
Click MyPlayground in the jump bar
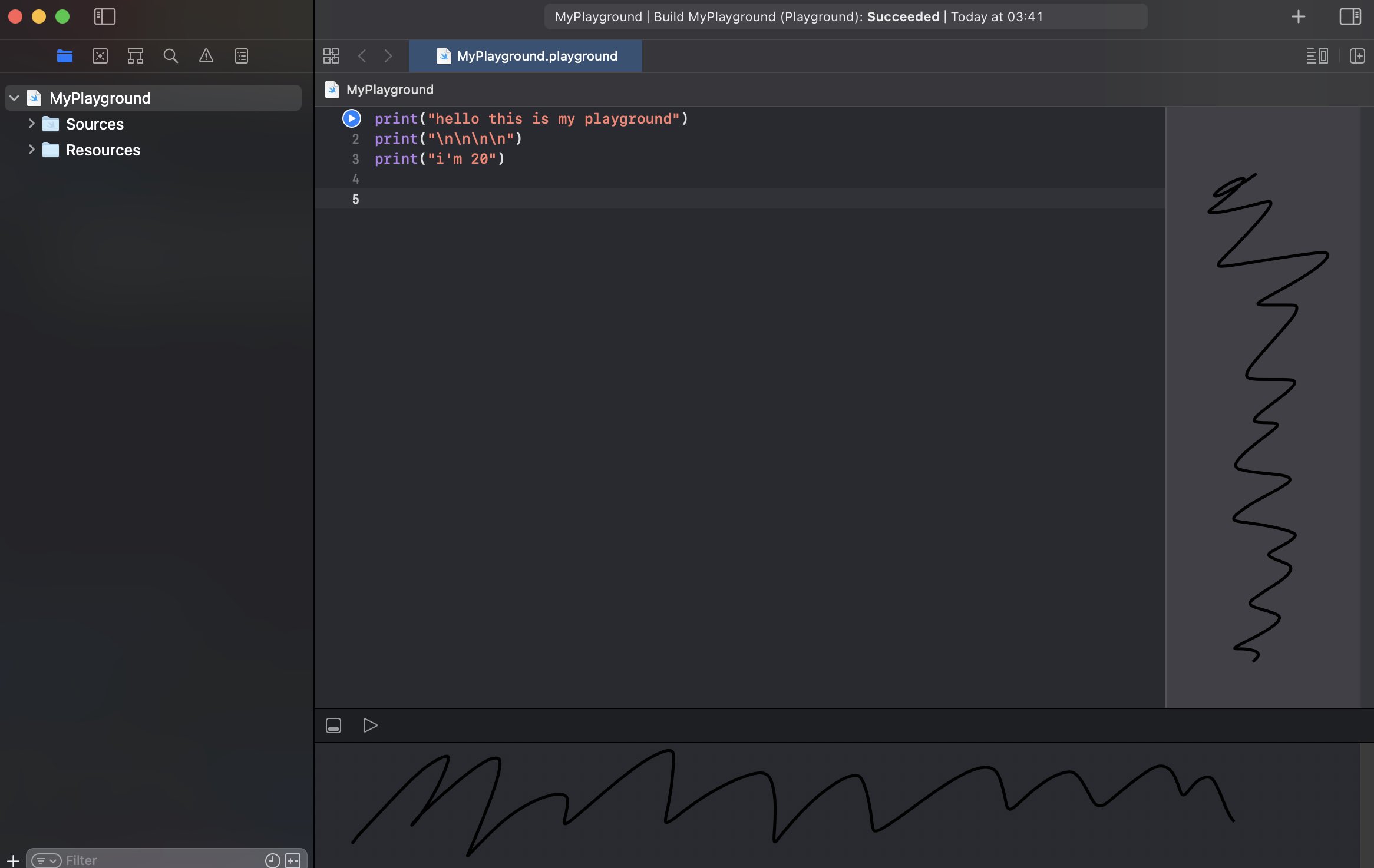point(389,90)
